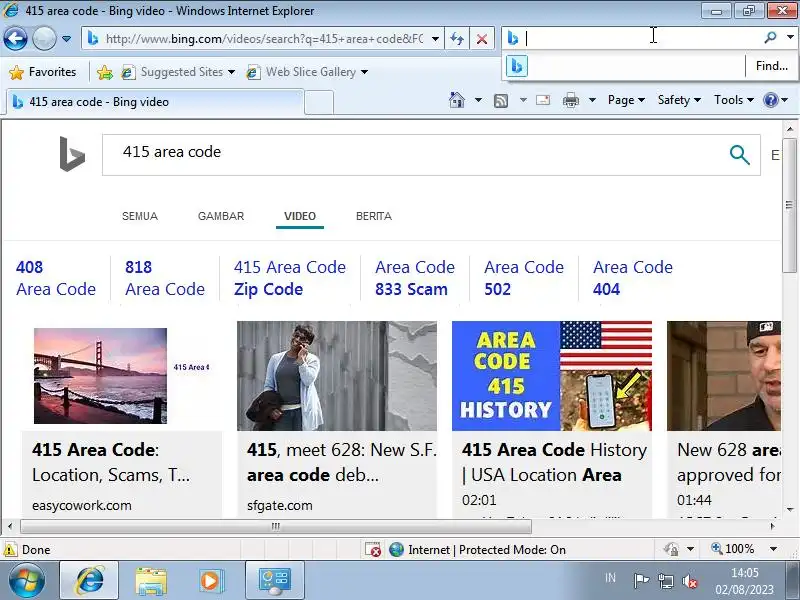Select the VIDEO results tab
The image size is (800, 600).
tap(300, 216)
